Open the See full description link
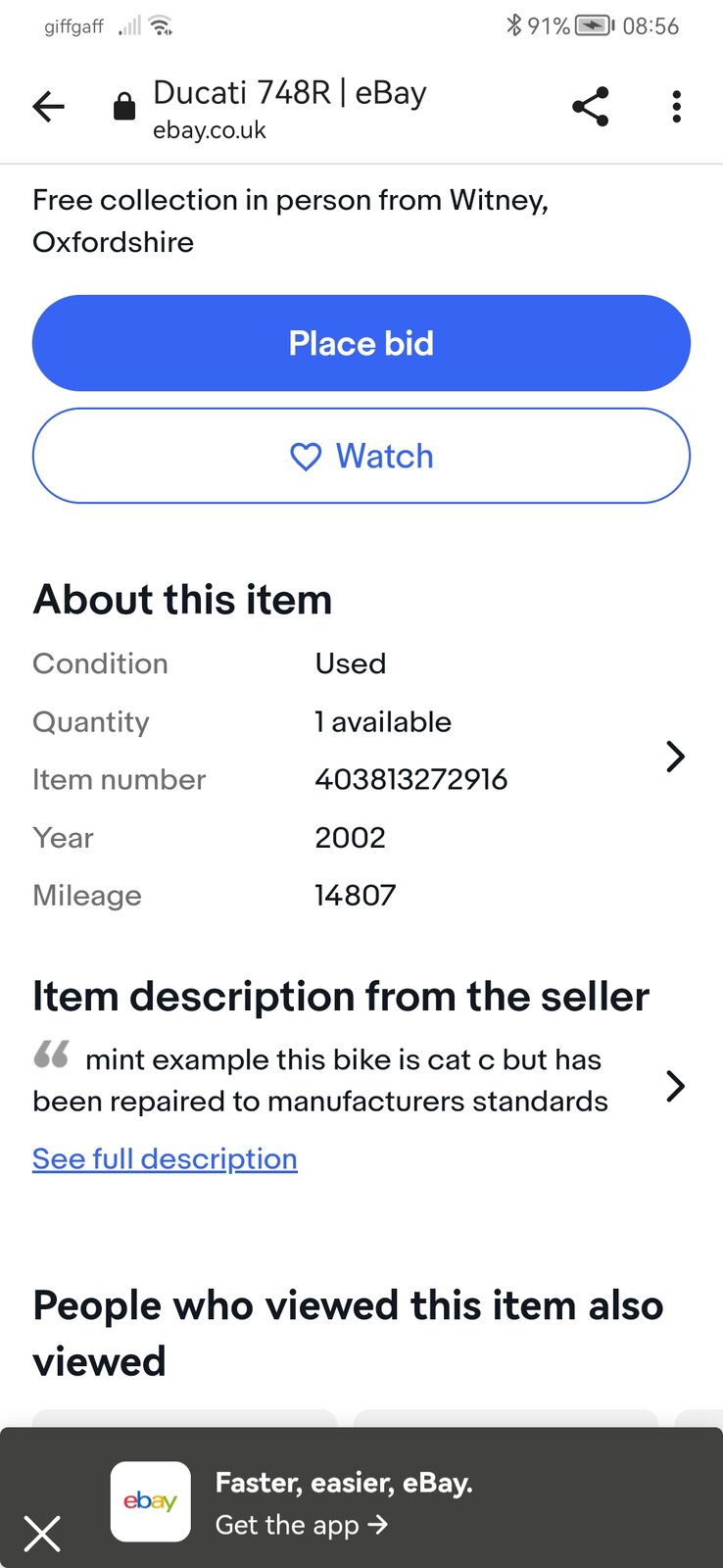The image size is (723, 1568). pos(165,1158)
